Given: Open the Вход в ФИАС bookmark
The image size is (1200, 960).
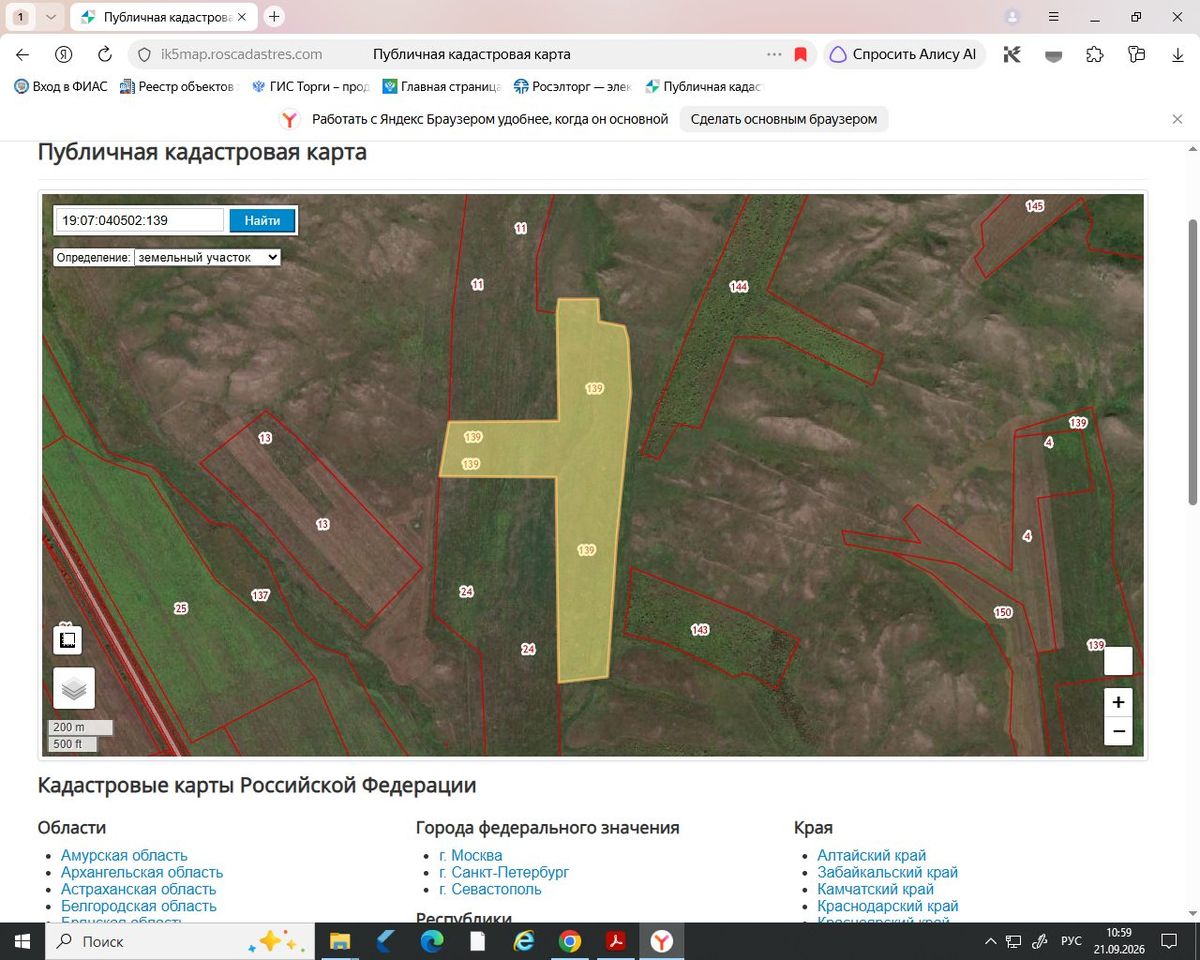Looking at the screenshot, I should point(60,87).
